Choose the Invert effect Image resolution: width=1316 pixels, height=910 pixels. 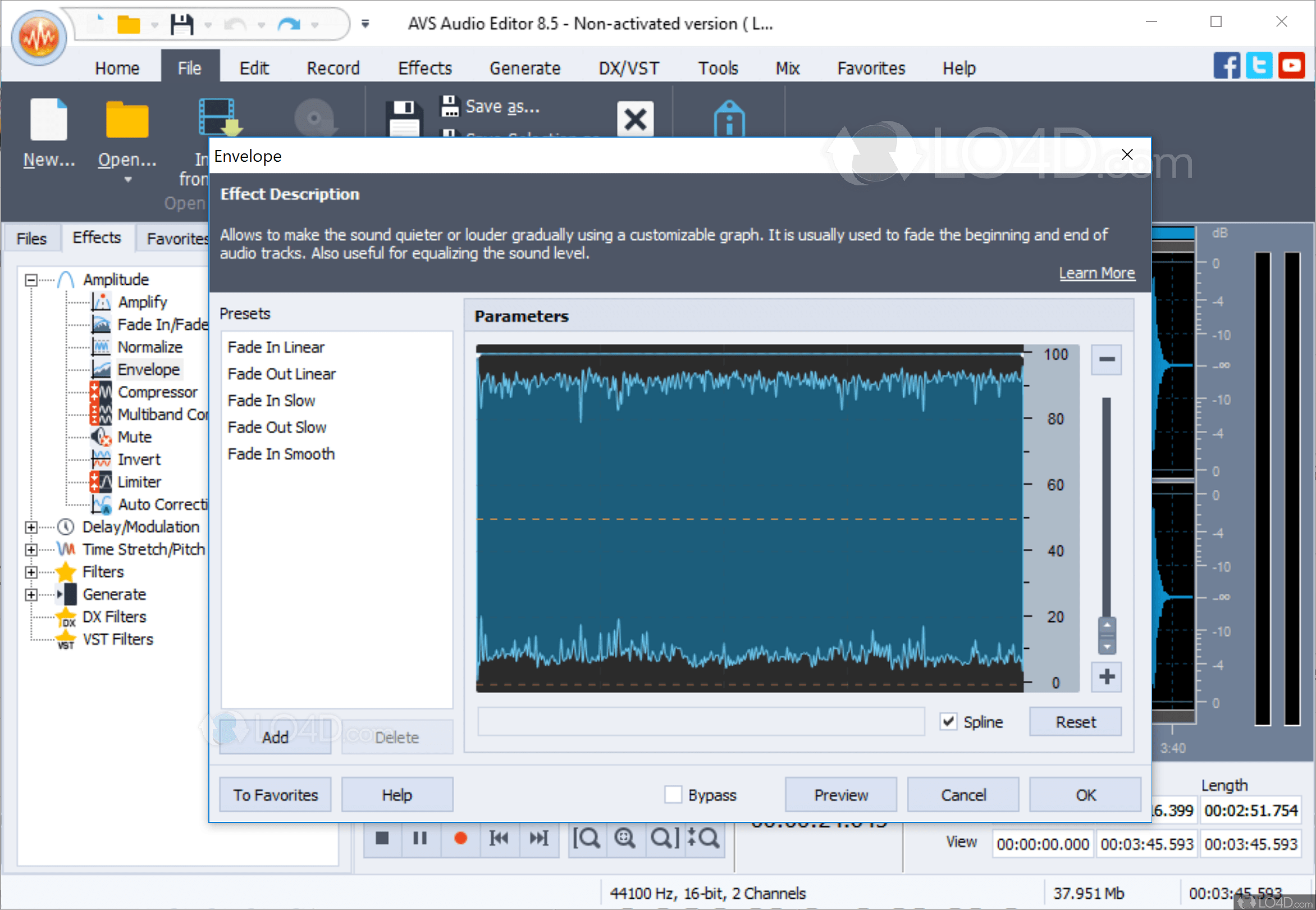(138, 459)
